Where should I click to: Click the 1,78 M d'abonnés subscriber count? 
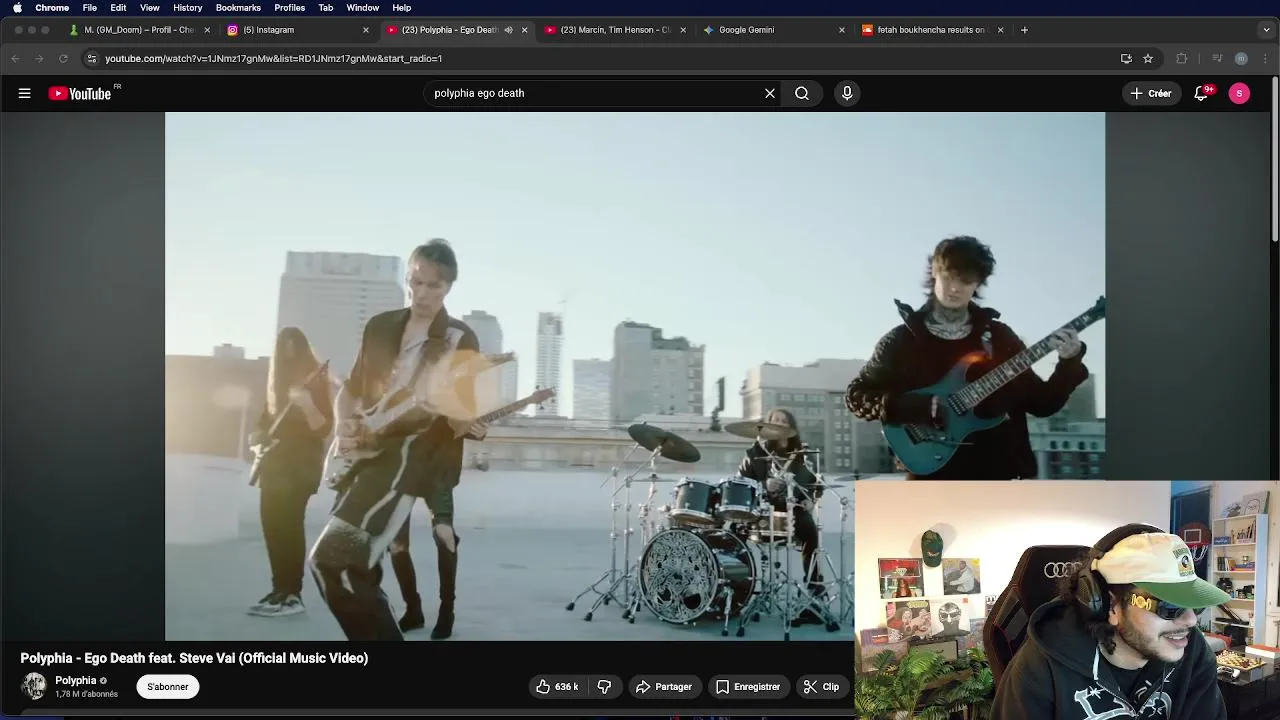[86, 694]
